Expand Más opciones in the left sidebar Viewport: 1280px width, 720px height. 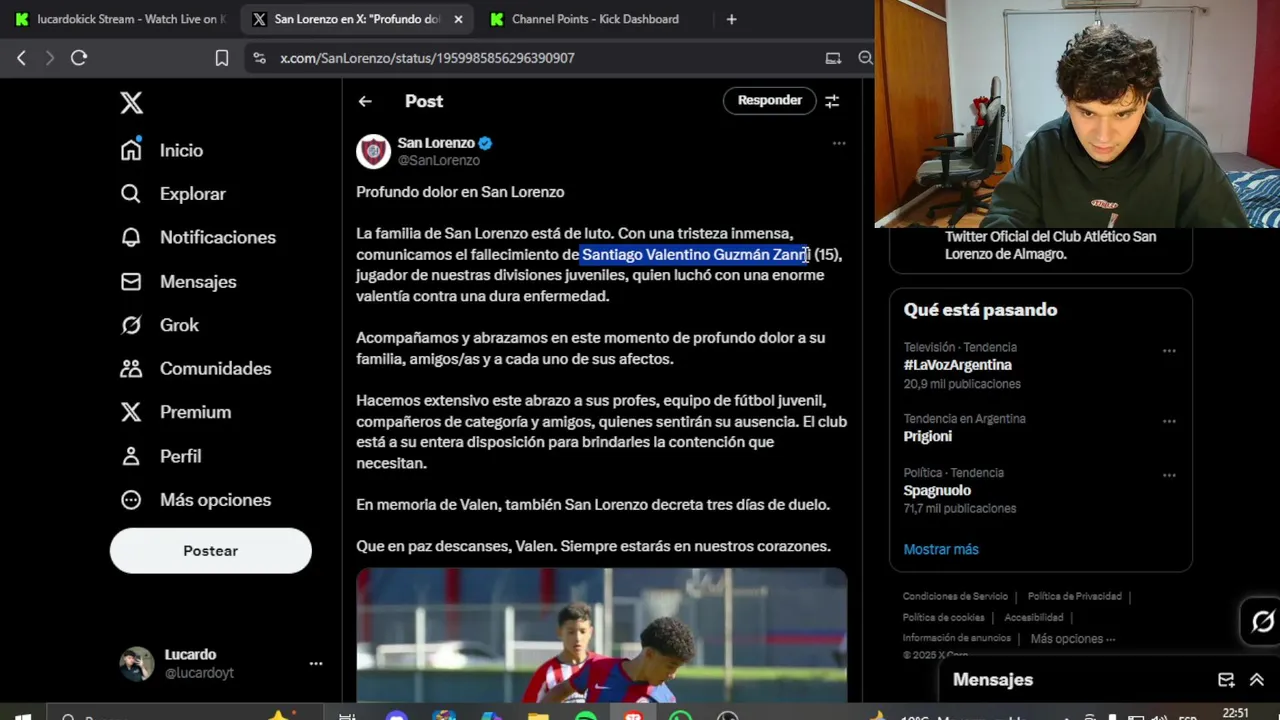196,500
